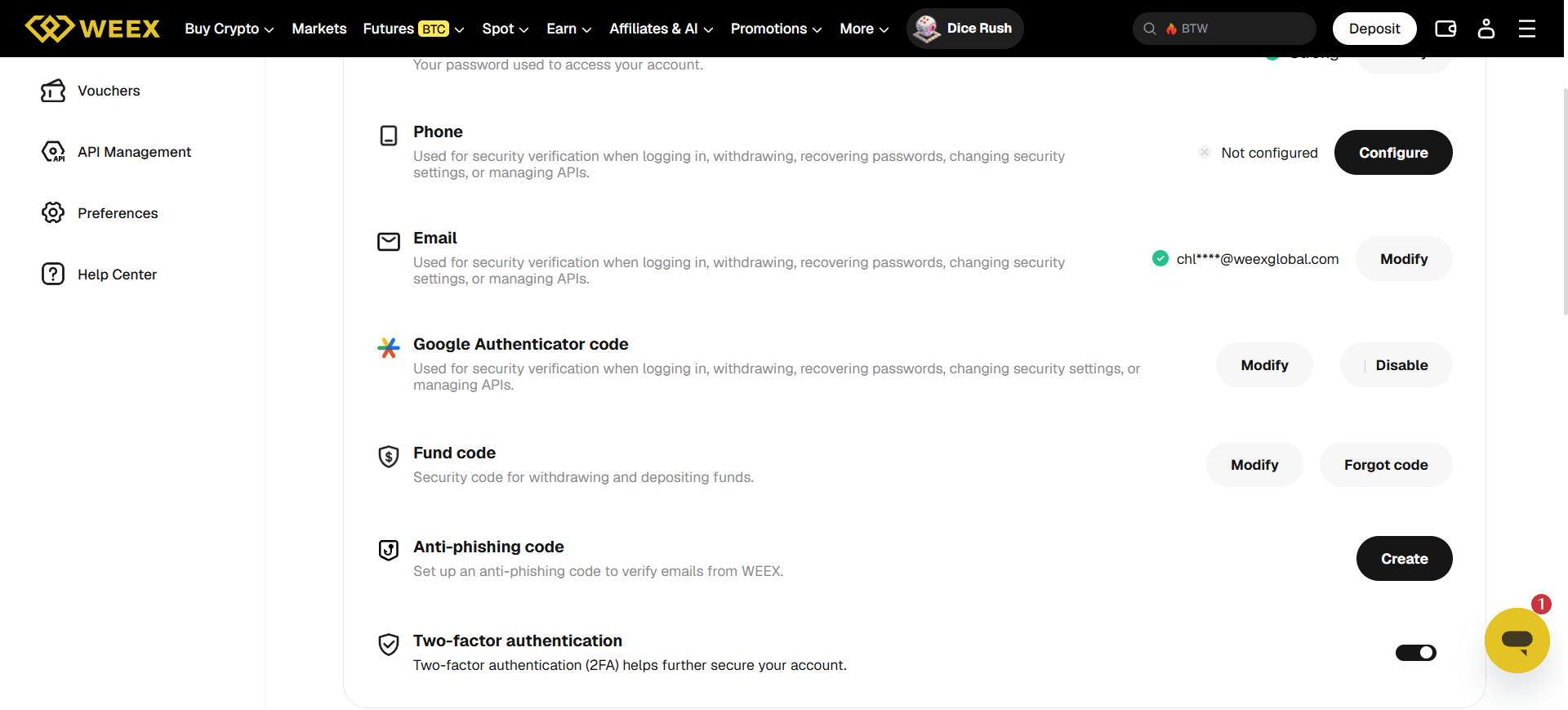The height and width of the screenshot is (710, 1568).
Task: Go to Markets in the navigation bar
Action: click(x=319, y=29)
